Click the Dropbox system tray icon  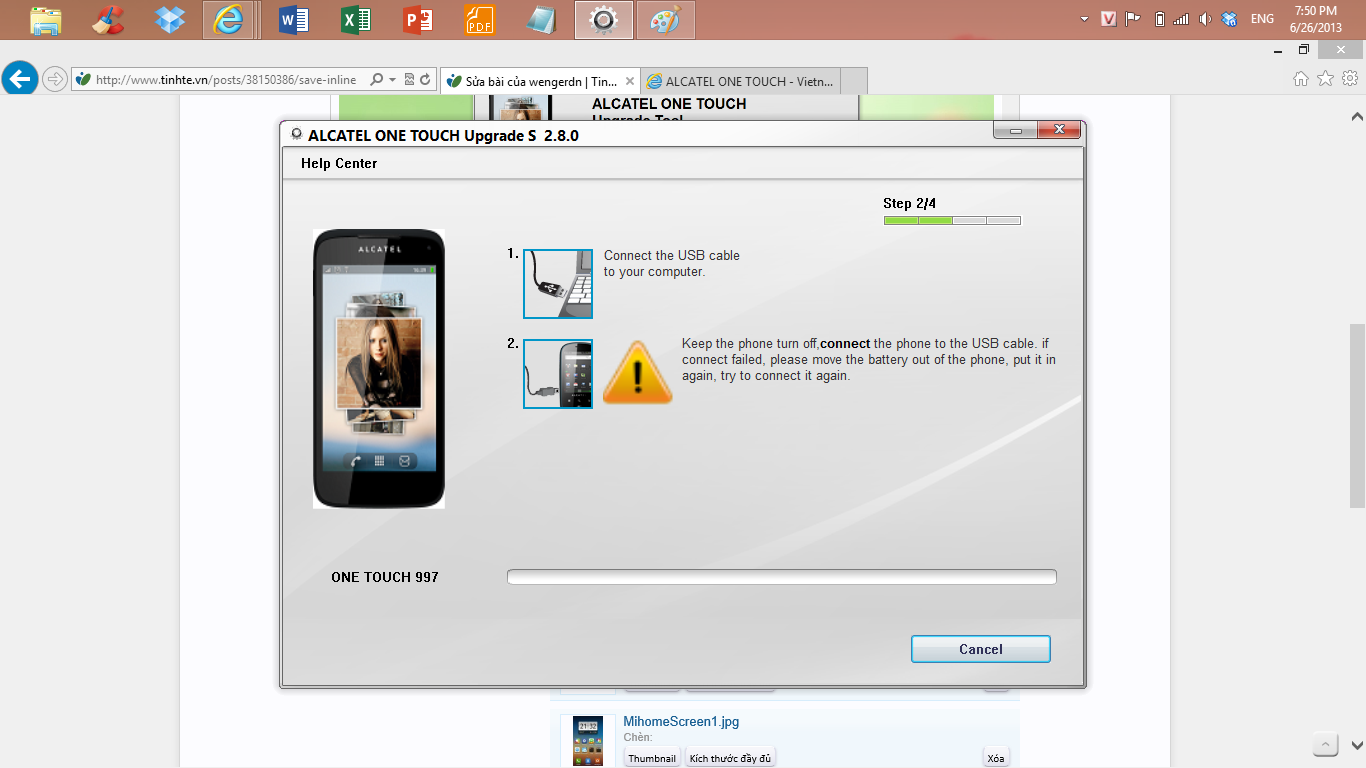coord(1230,19)
